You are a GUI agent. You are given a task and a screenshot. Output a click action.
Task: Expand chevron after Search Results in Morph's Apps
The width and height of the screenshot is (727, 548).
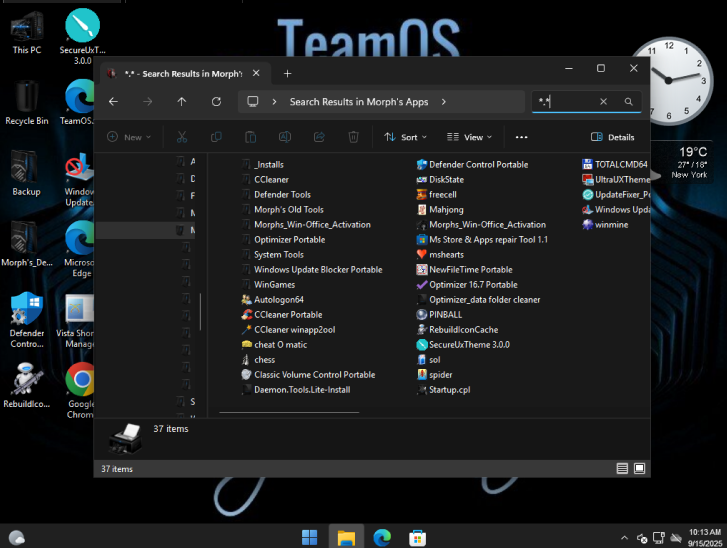[444, 102]
